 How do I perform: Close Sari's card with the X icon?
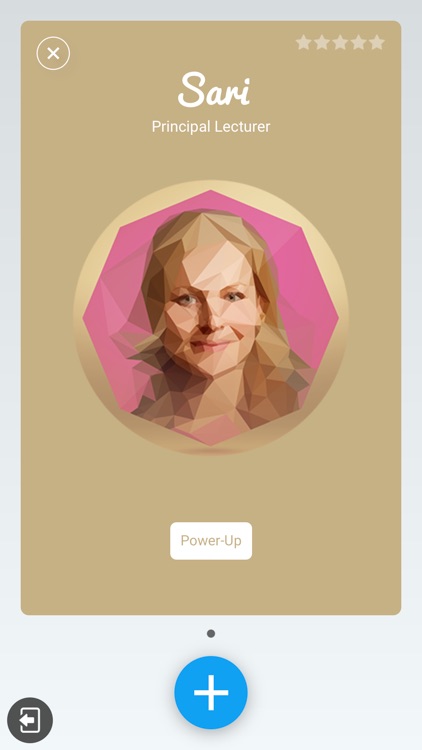[x=53, y=53]
